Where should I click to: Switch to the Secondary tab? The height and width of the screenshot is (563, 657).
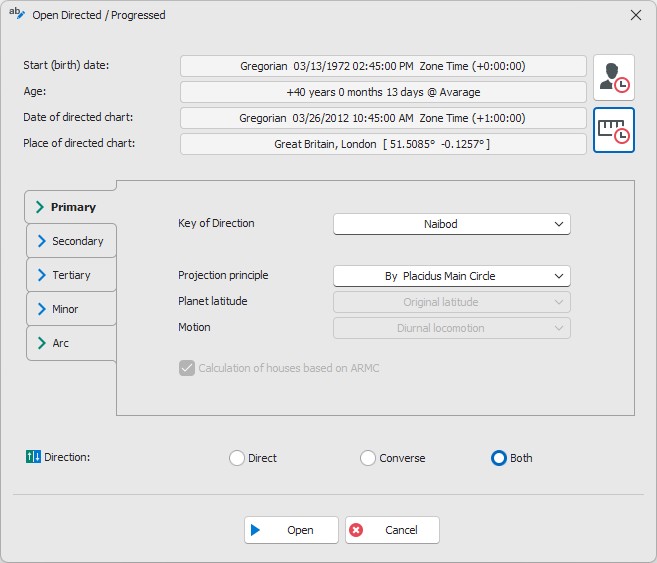(x=71, y=241)
